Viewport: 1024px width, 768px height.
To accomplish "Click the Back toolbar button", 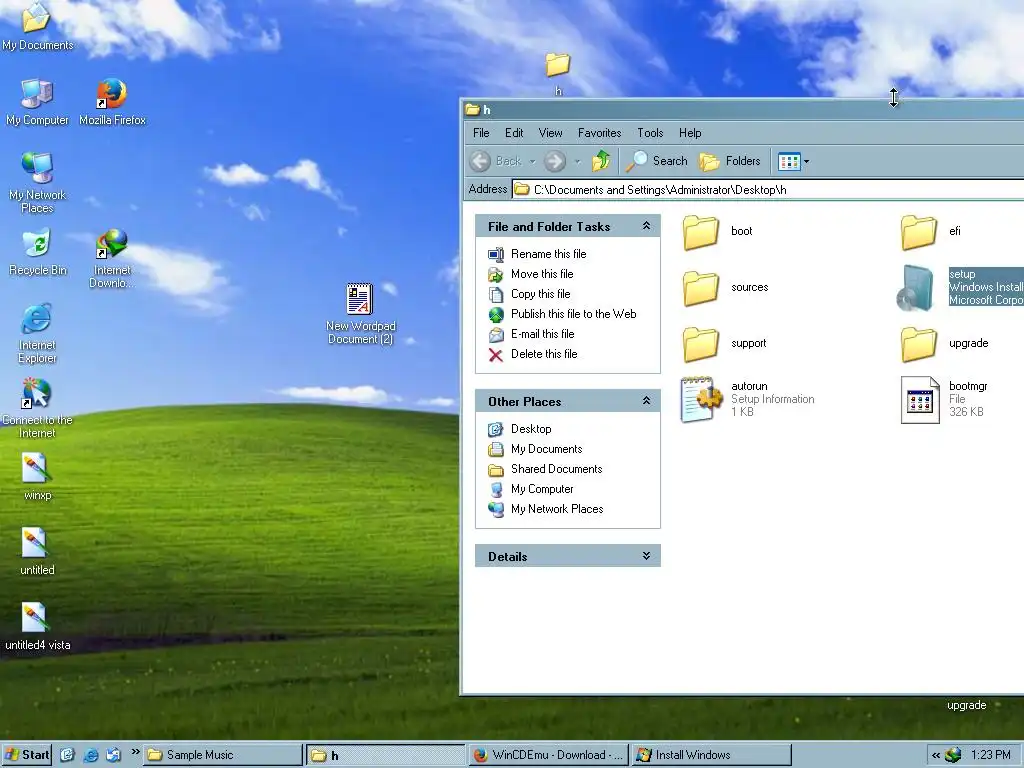I will point(496,161).
